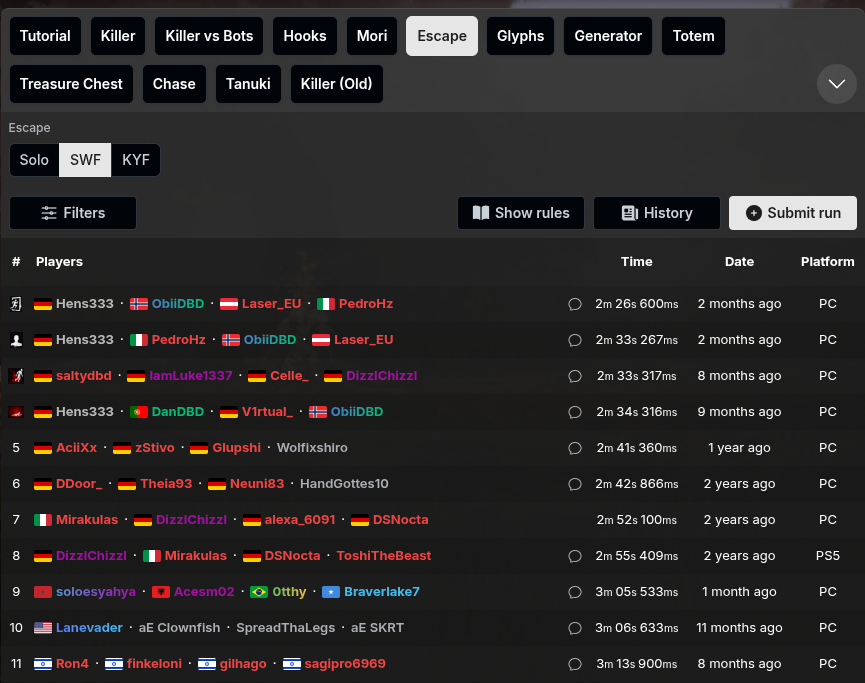Click US flag beside Lanevader
This screenshot has width=865, height=683.
(x=42, y=628)
